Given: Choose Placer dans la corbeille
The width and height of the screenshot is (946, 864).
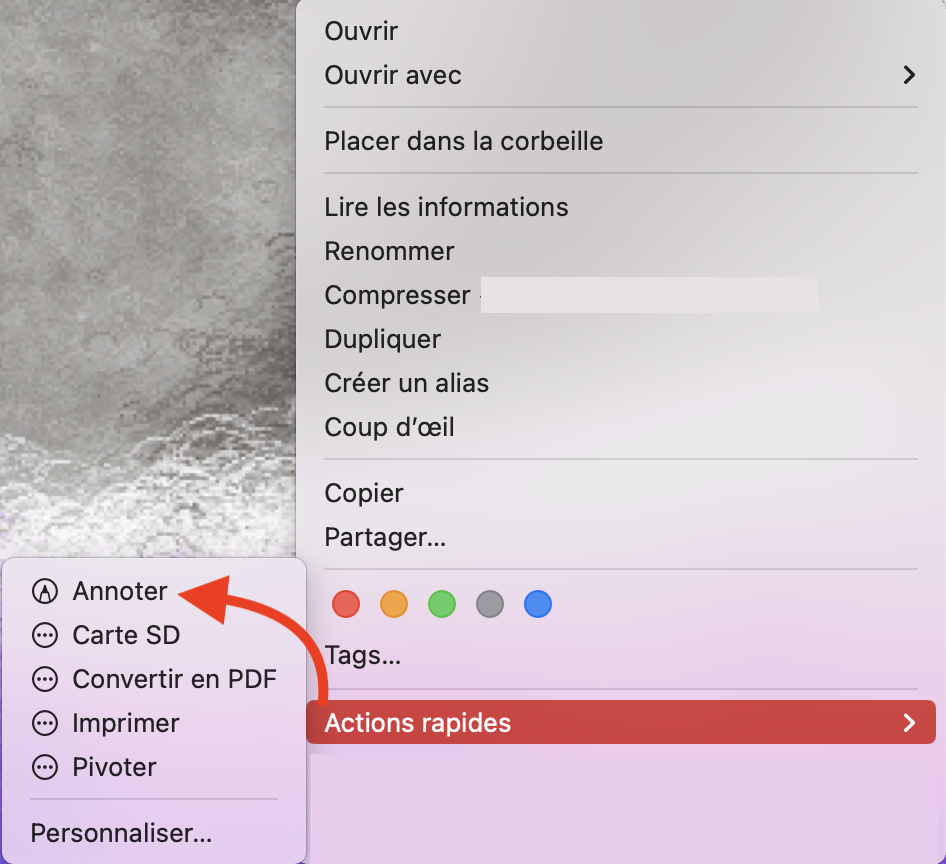Looking at the screenshot, I should point(464,141).
